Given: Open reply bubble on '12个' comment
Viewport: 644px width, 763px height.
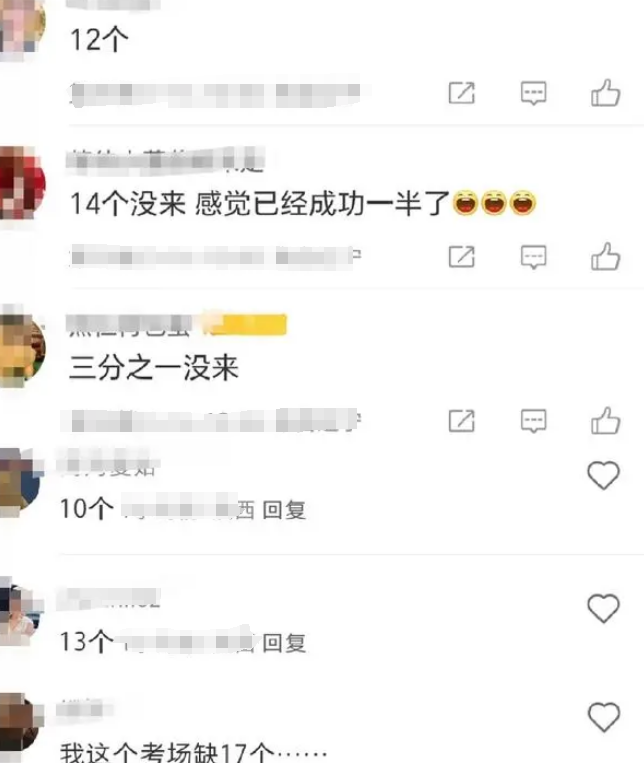Looking at the screenshot, I should coord(534,93).
